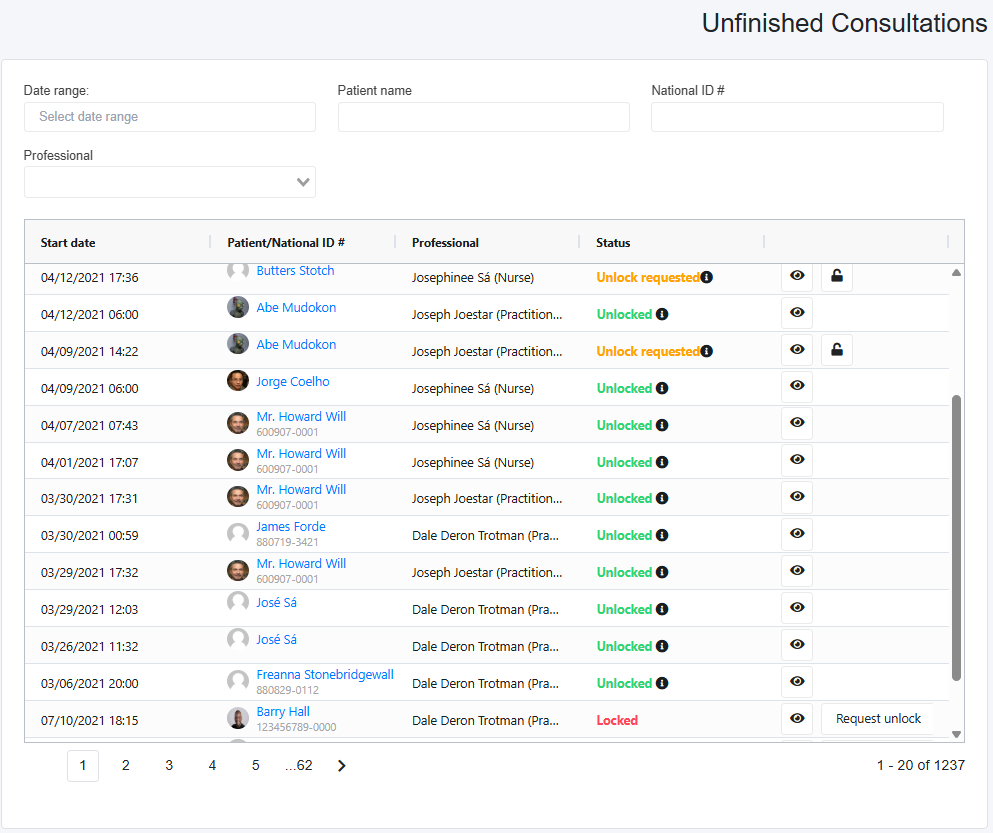Click info icon beside Butters Stotch Unlock requested
This screenshot has width=993, height=833.
(707, 277)
